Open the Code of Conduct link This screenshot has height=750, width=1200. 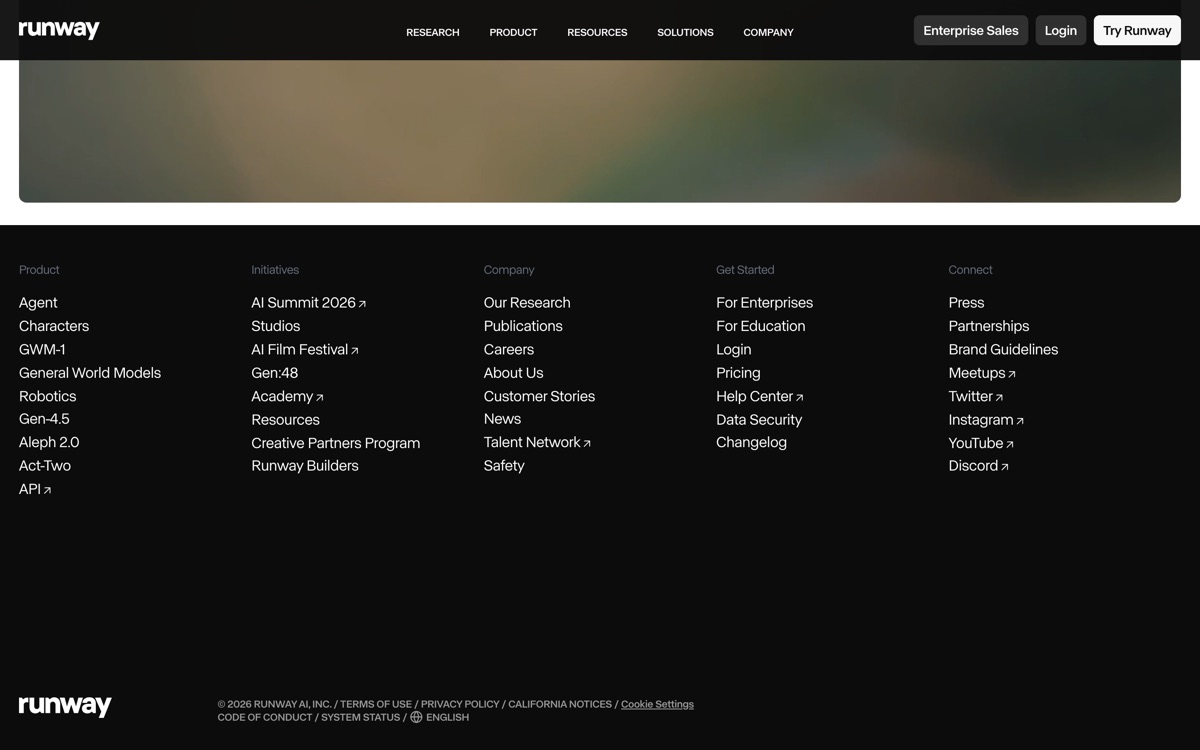[x=265, y=717]
